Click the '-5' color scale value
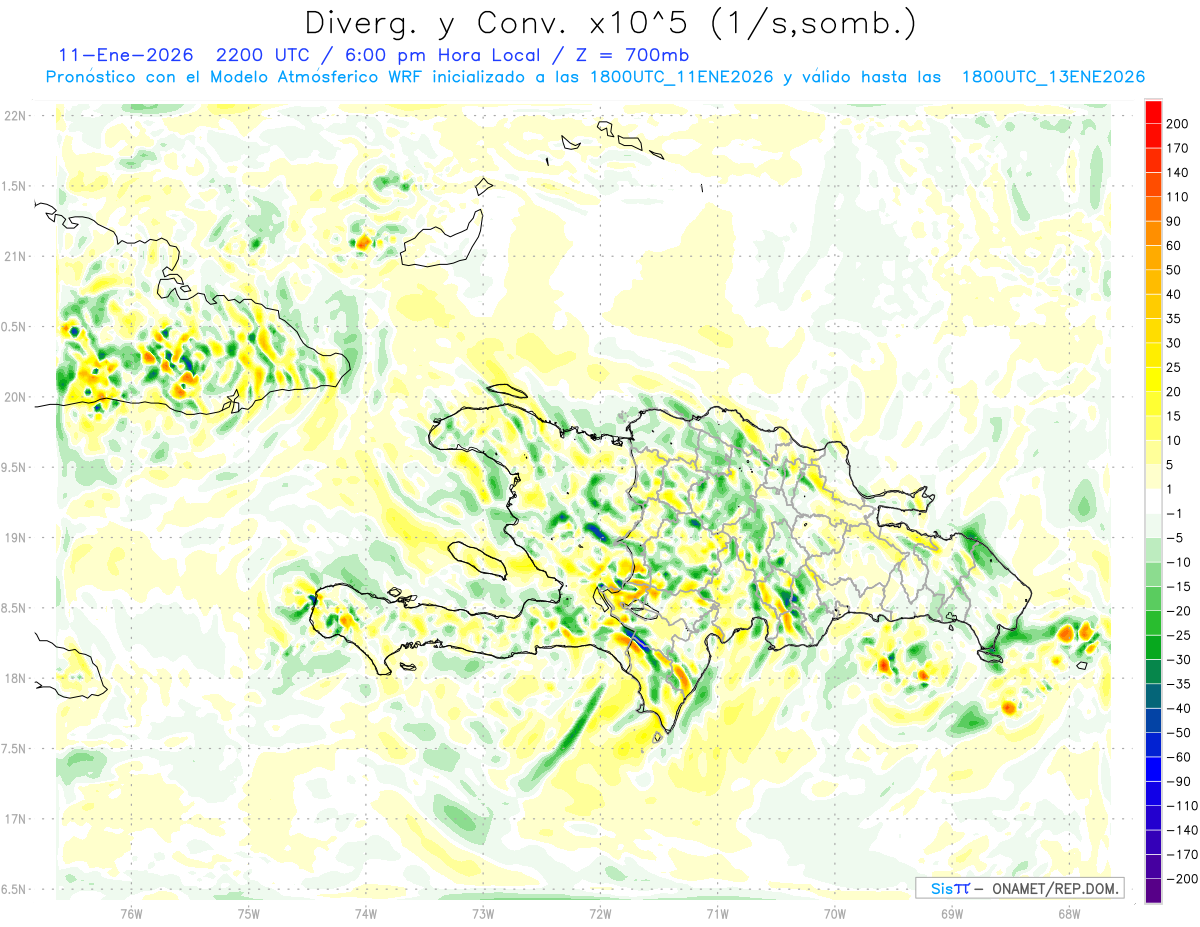The image size is (1200, 927). pyautogui.click(x=1174, y=539)
